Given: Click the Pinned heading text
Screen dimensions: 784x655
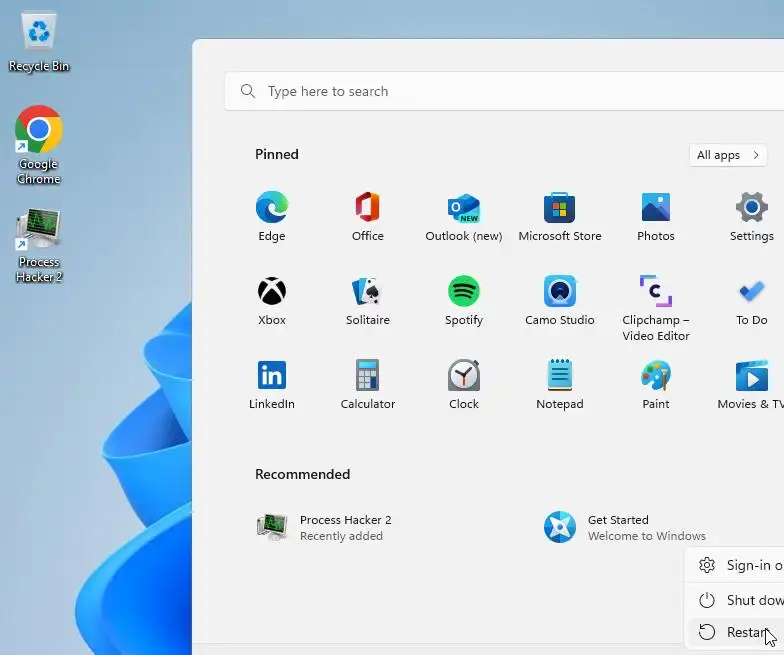Looking at the screenshot, I should click(x=276, y=154).
